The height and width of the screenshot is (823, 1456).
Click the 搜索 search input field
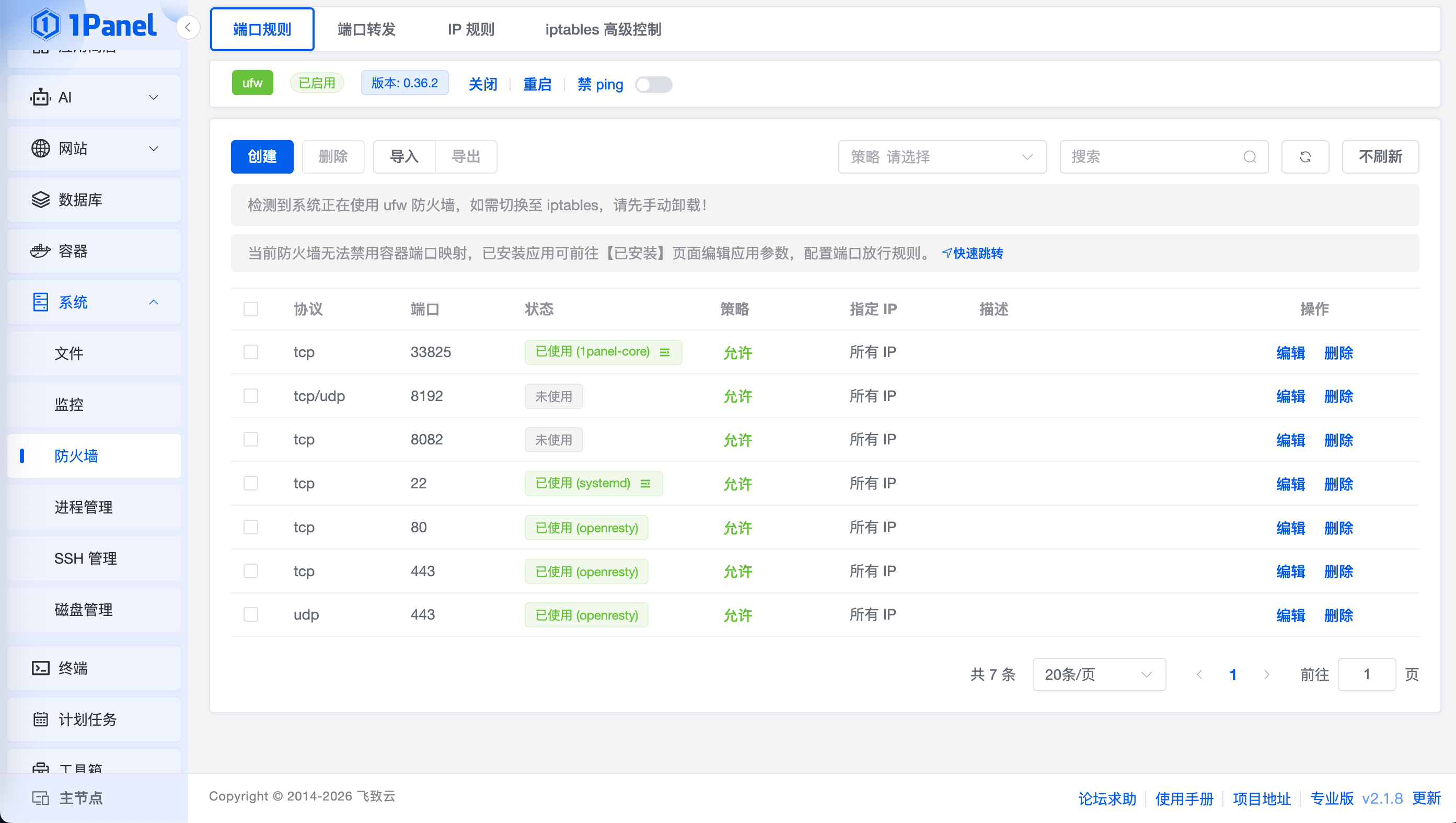point(1153,157)
